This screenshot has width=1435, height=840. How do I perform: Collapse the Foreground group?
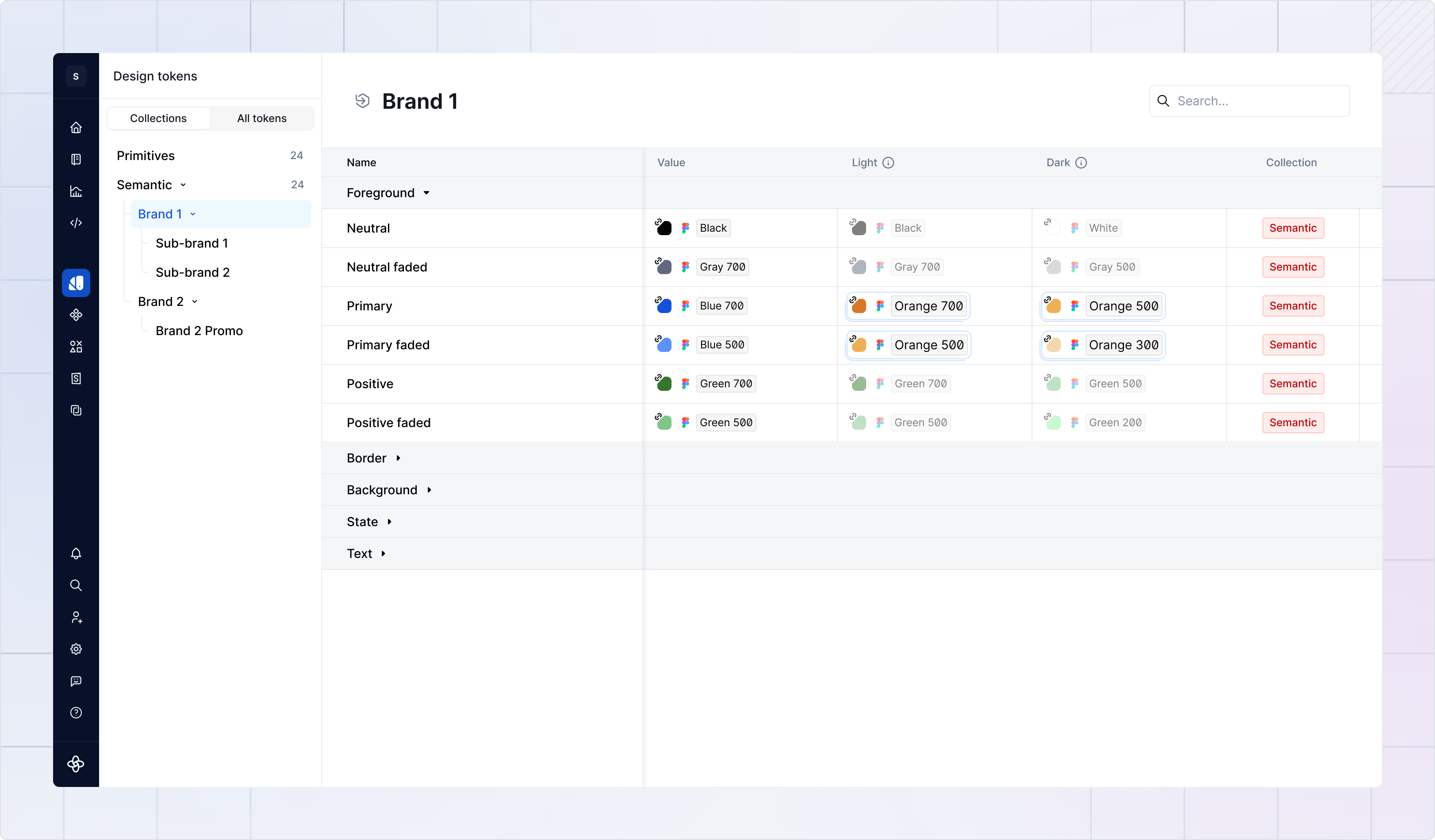[426, 193]
